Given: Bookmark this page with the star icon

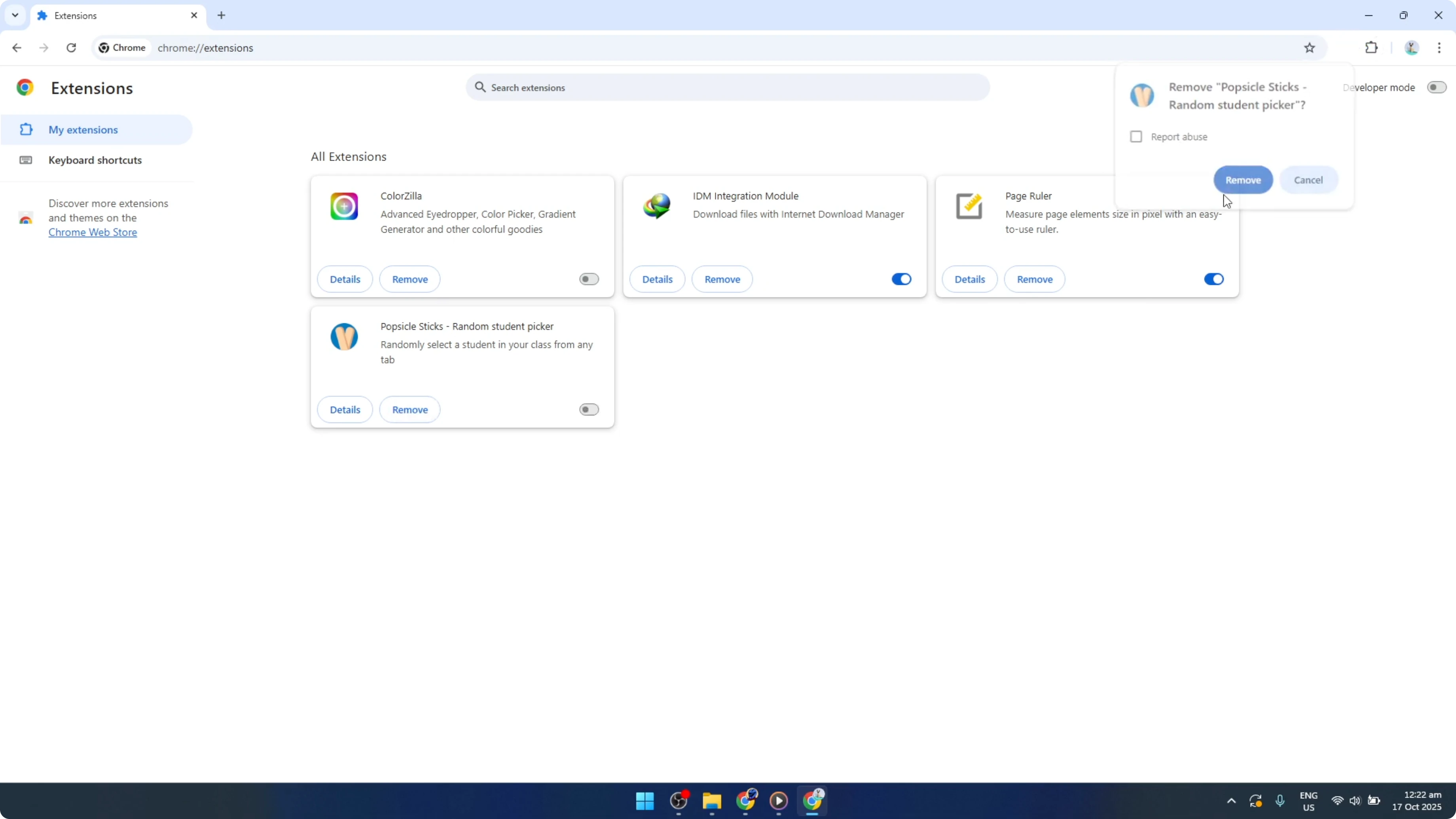Looking at the screenshot, I should (1310, 47).
